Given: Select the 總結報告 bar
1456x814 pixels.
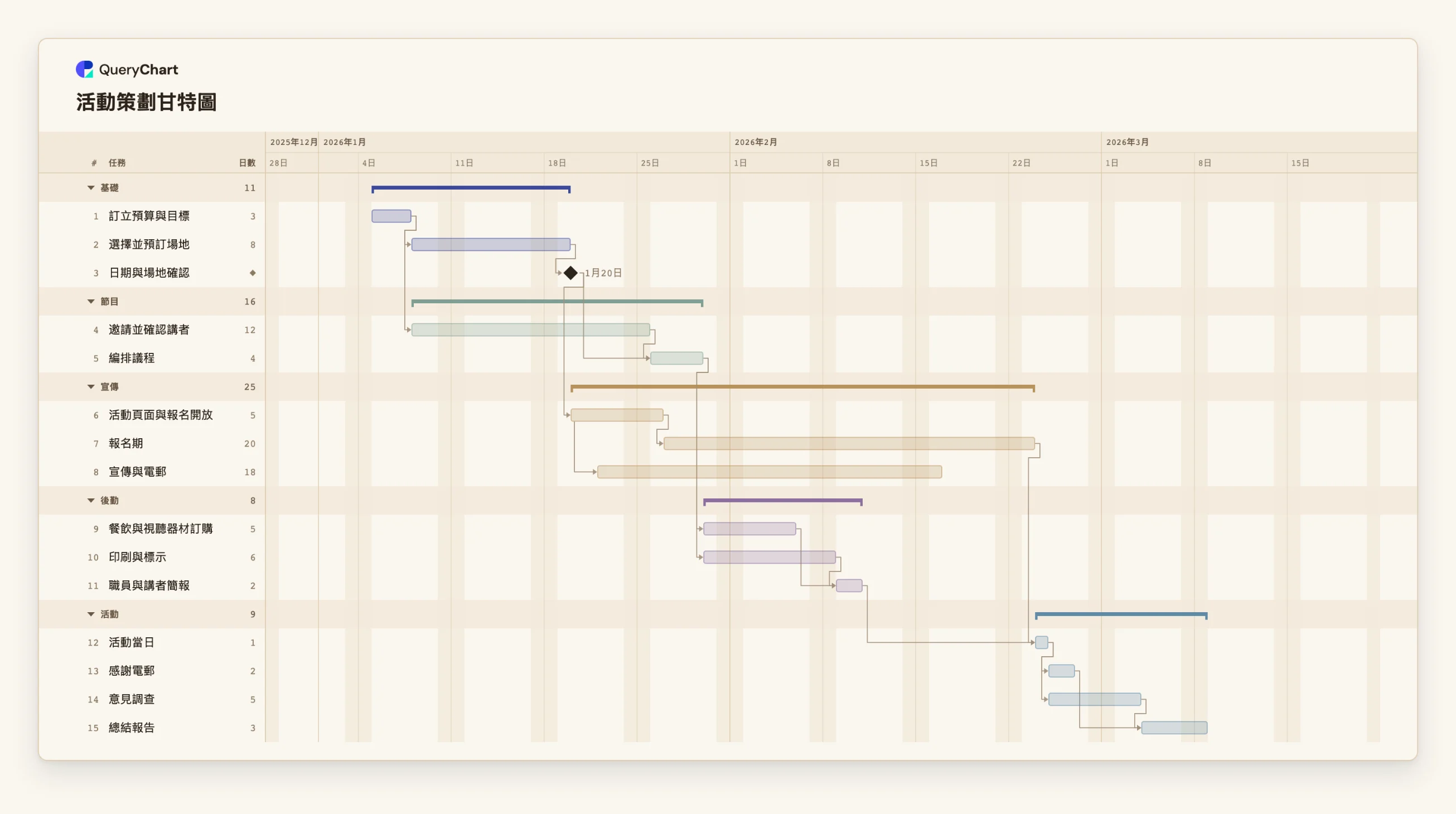Looking at the screenshot, I should (1174, 728).
